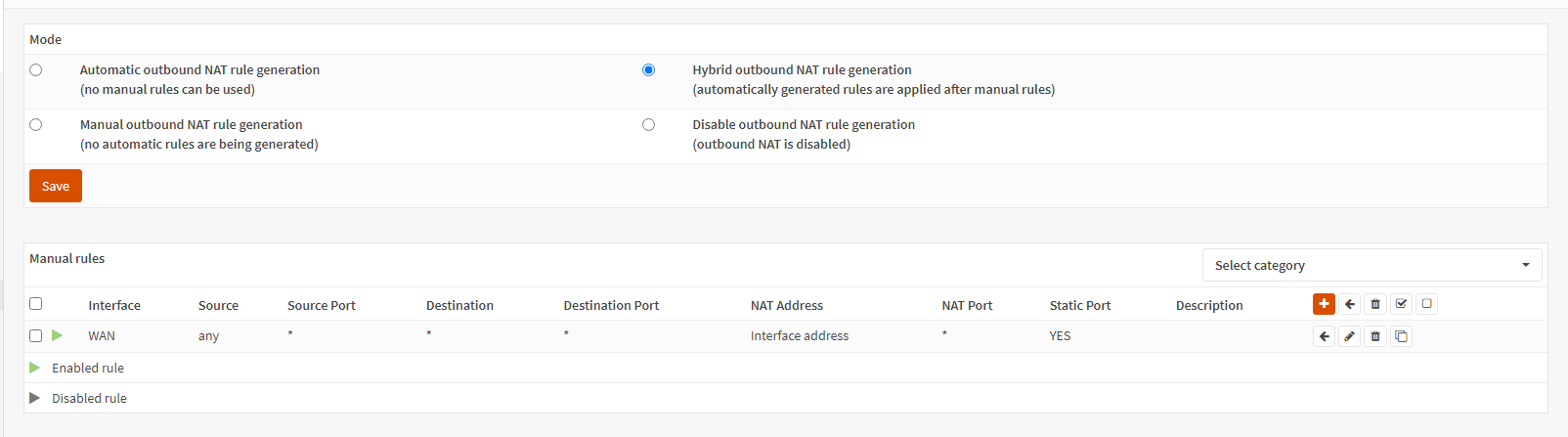The image size is (1568, 437).
Task: Delete selected rules via header trash icon
Action: pos(1375,304)
